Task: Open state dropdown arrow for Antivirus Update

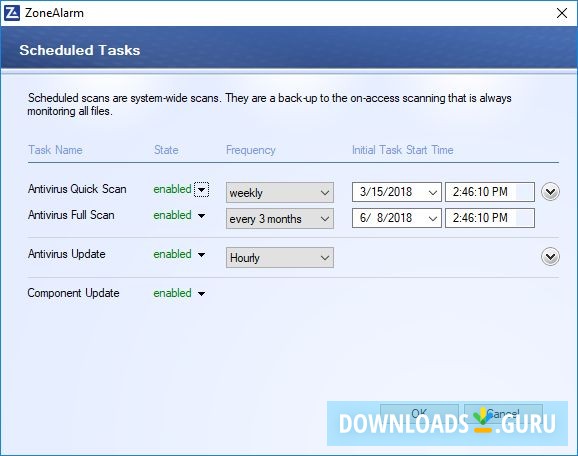Action: coord(201,255)
